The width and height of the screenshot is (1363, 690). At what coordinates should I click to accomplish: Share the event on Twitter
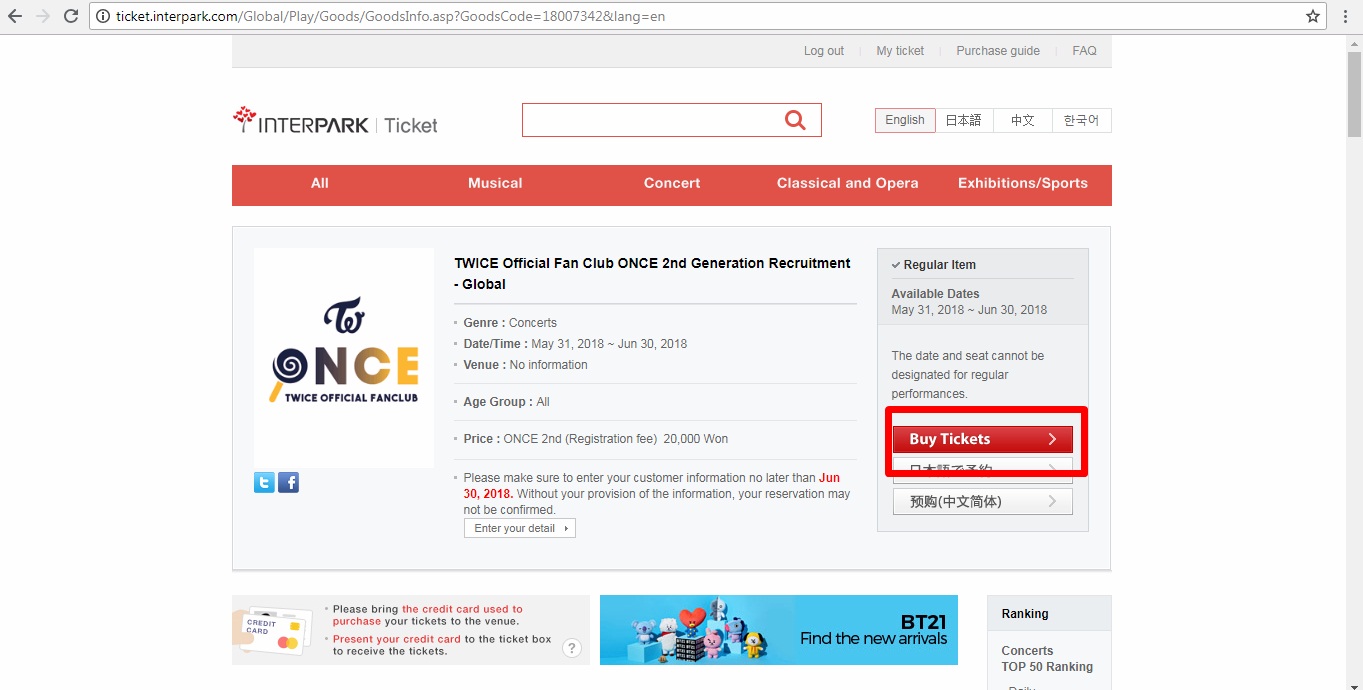click(264, 483)
